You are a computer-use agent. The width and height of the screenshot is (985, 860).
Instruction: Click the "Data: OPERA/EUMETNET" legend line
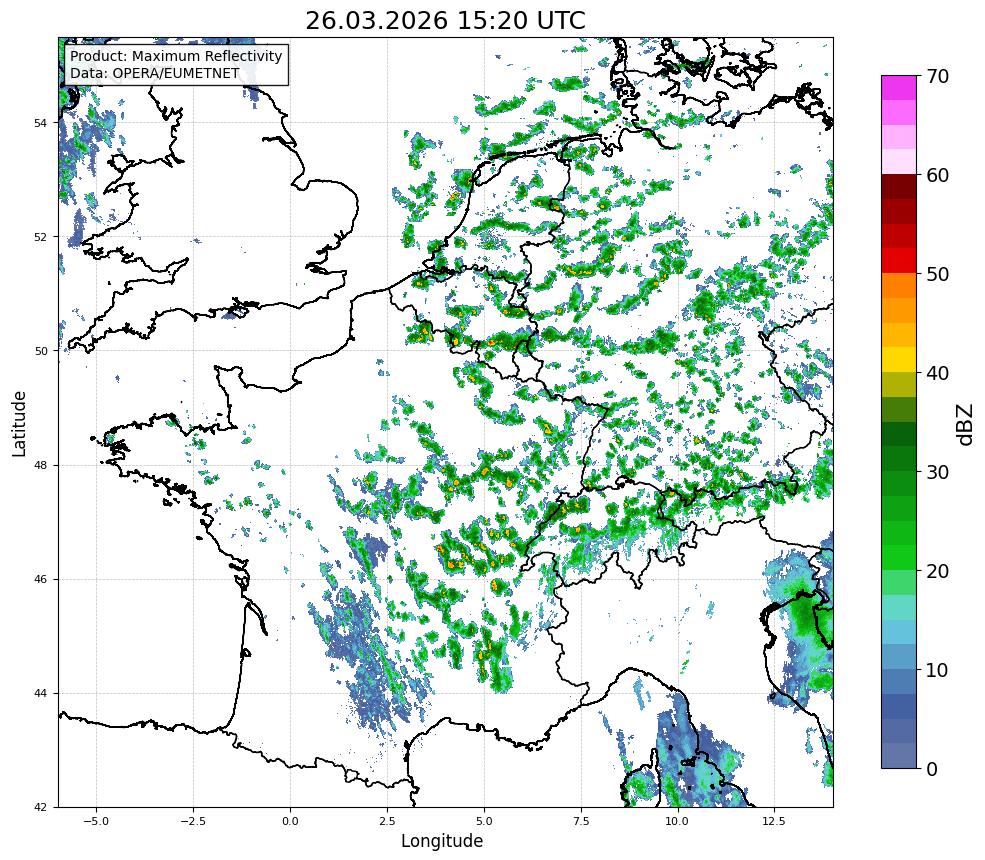155,73
